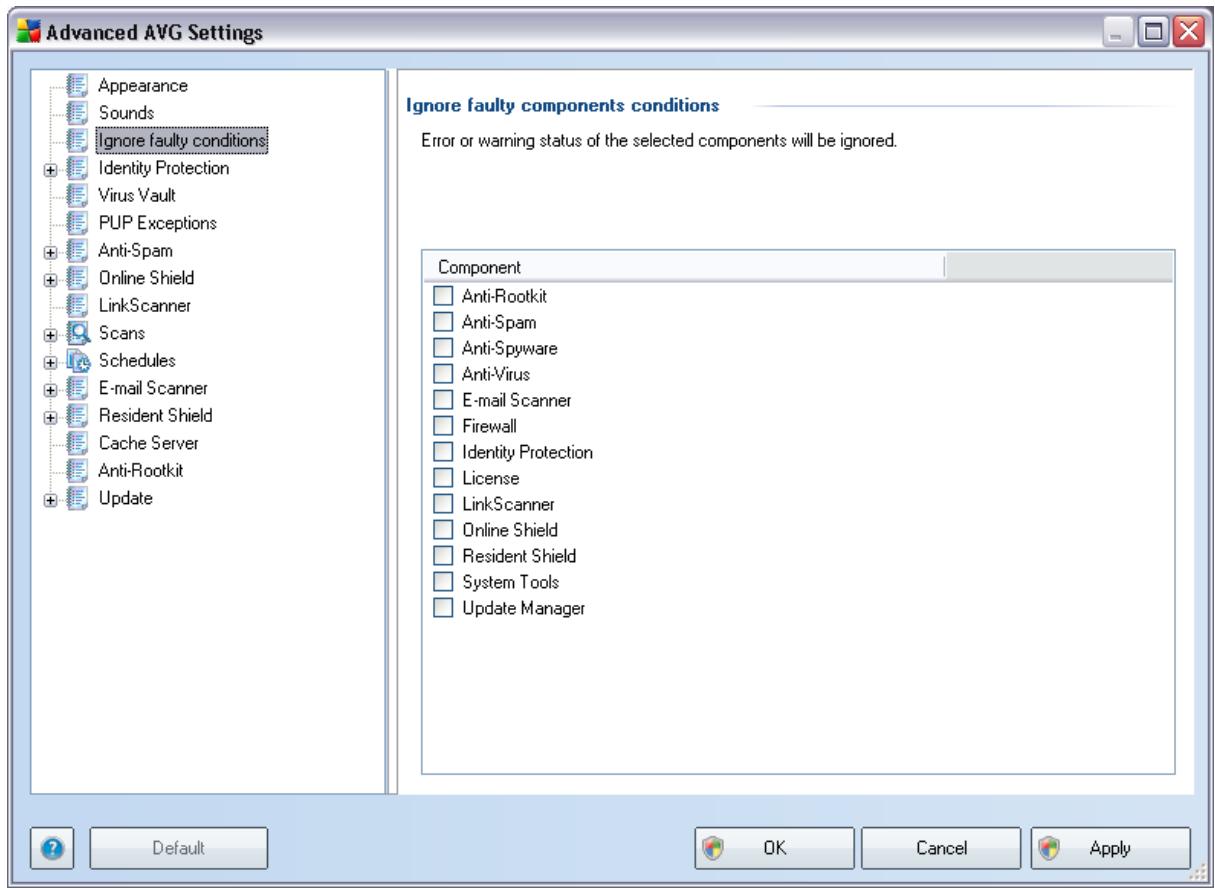Click the LinkScanner tree icon
The height and width of the screenshot is (890, 1215).
[79, 304]
